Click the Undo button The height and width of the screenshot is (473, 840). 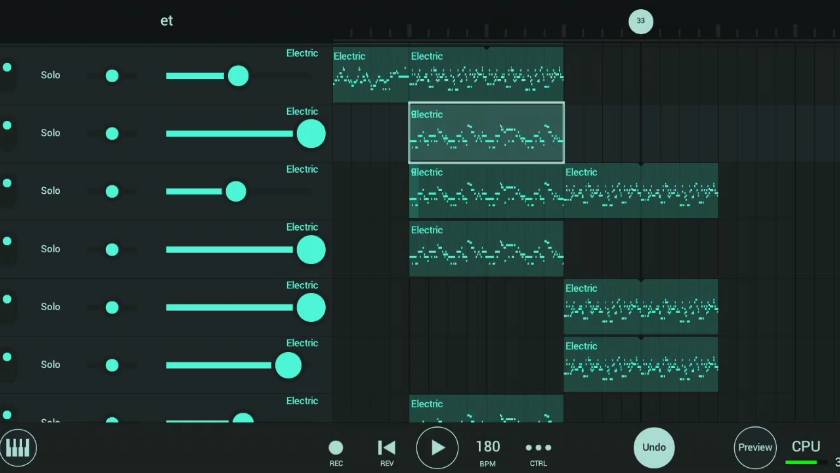(x=654, y=447)
